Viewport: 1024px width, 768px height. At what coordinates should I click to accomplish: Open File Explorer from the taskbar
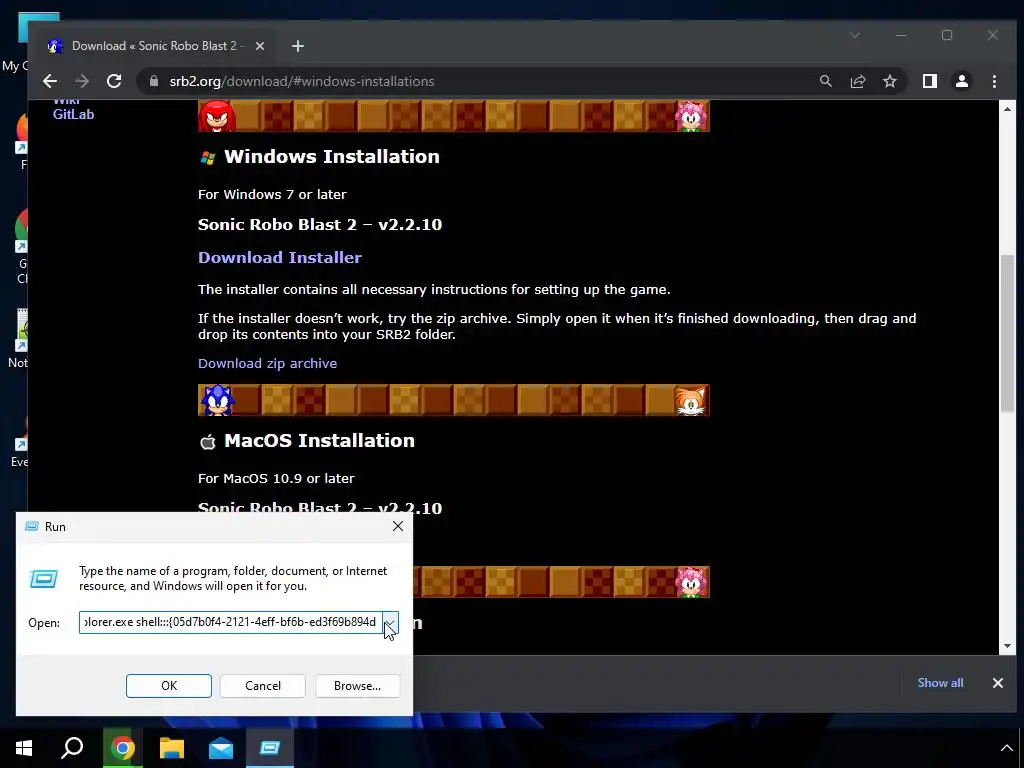click(x=172, y=748)
